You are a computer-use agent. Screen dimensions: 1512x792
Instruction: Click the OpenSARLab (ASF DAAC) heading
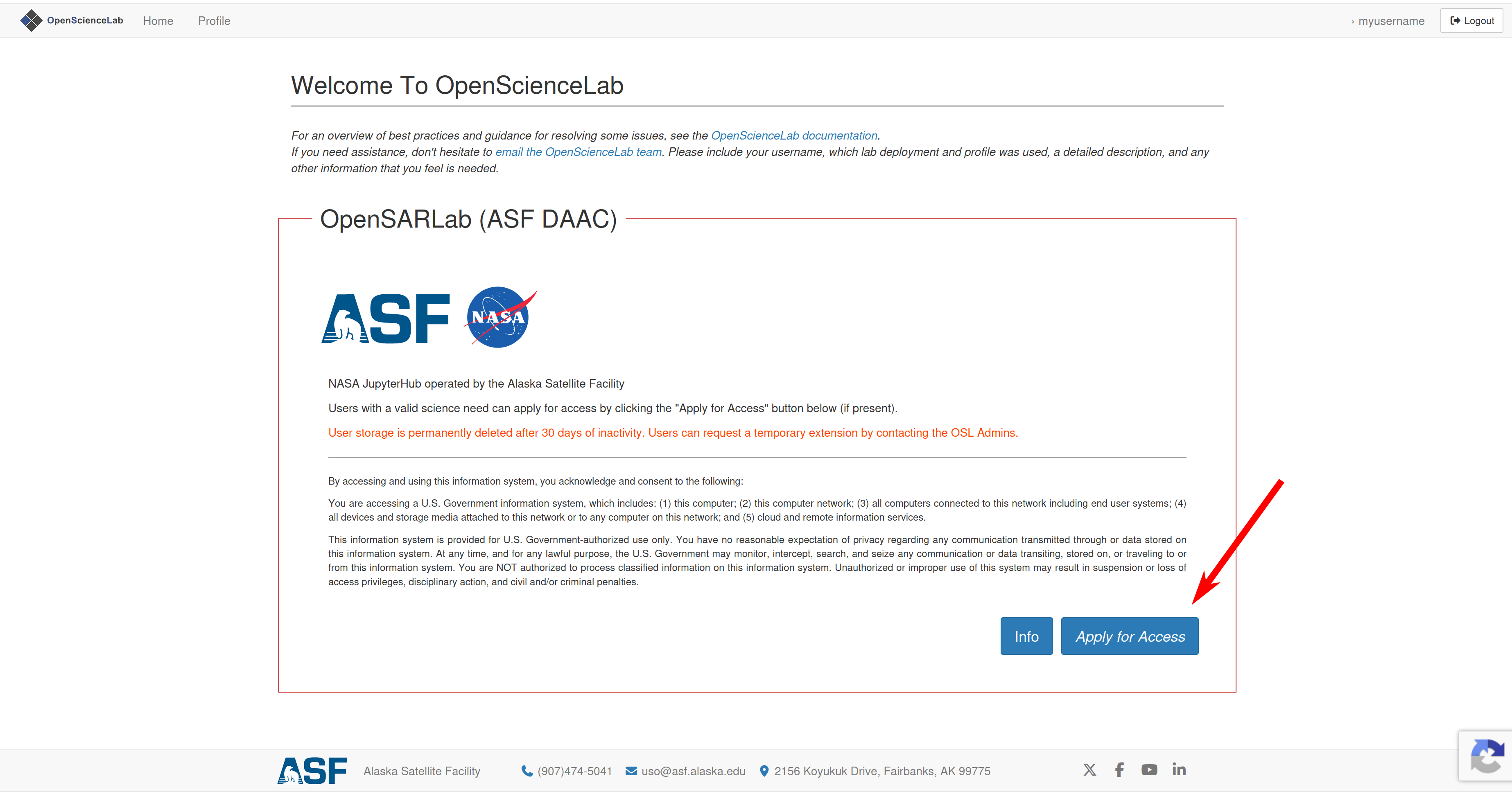[468, 219]
